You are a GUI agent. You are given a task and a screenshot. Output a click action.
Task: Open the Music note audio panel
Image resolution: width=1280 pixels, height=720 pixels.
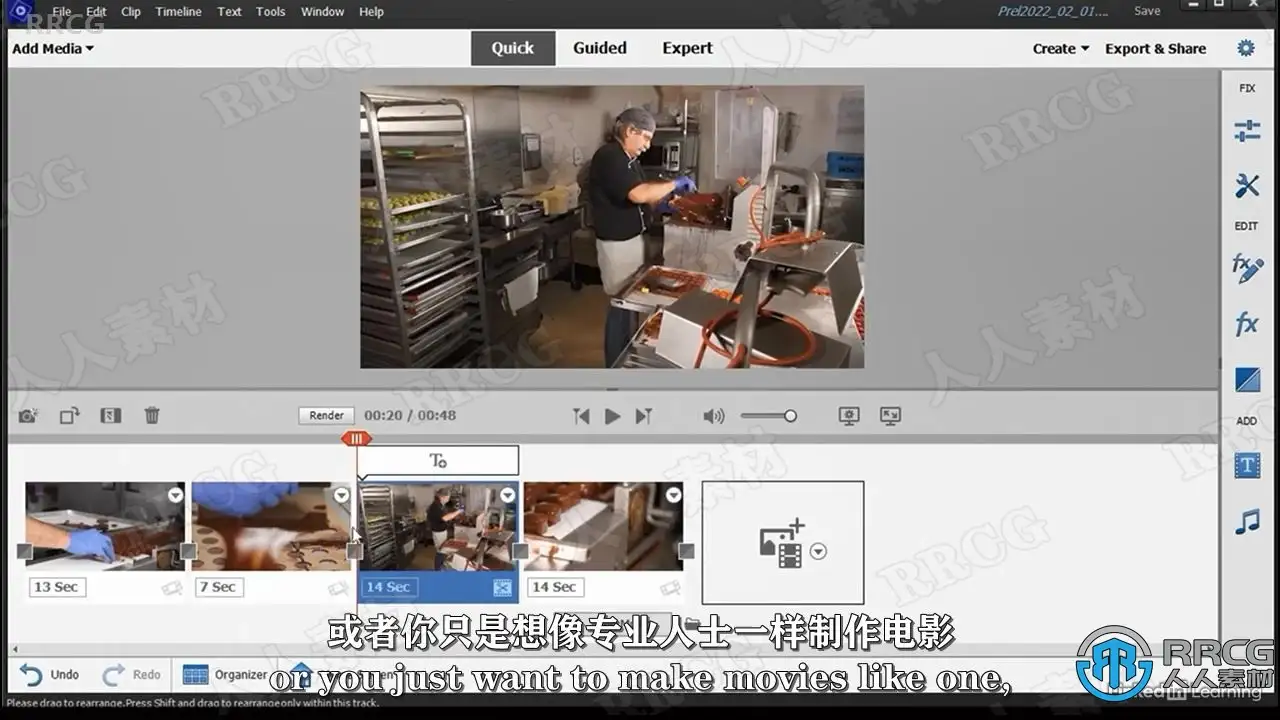pos(1246,521)
